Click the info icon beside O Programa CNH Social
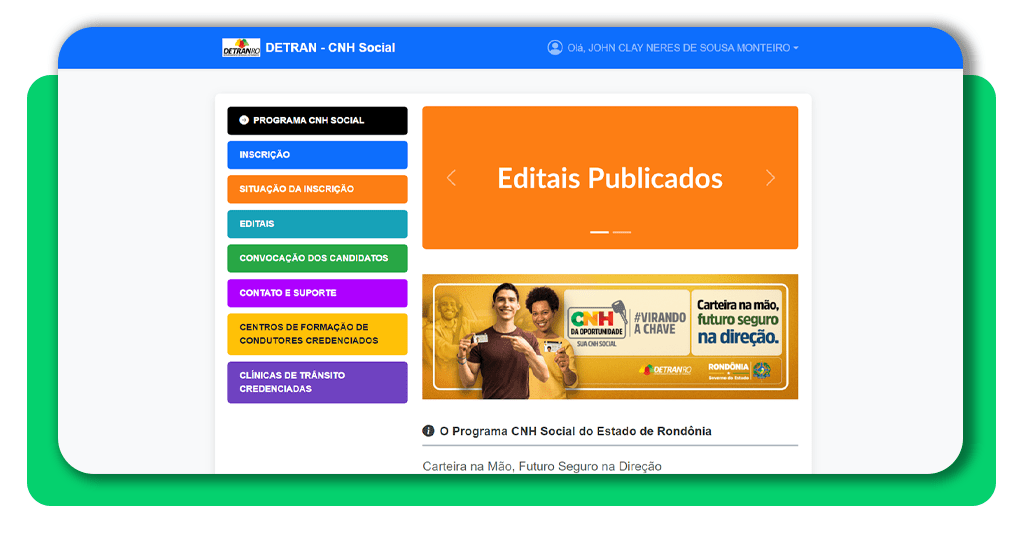The height and width of the screenshot is (536, 1024). point(428,431)
